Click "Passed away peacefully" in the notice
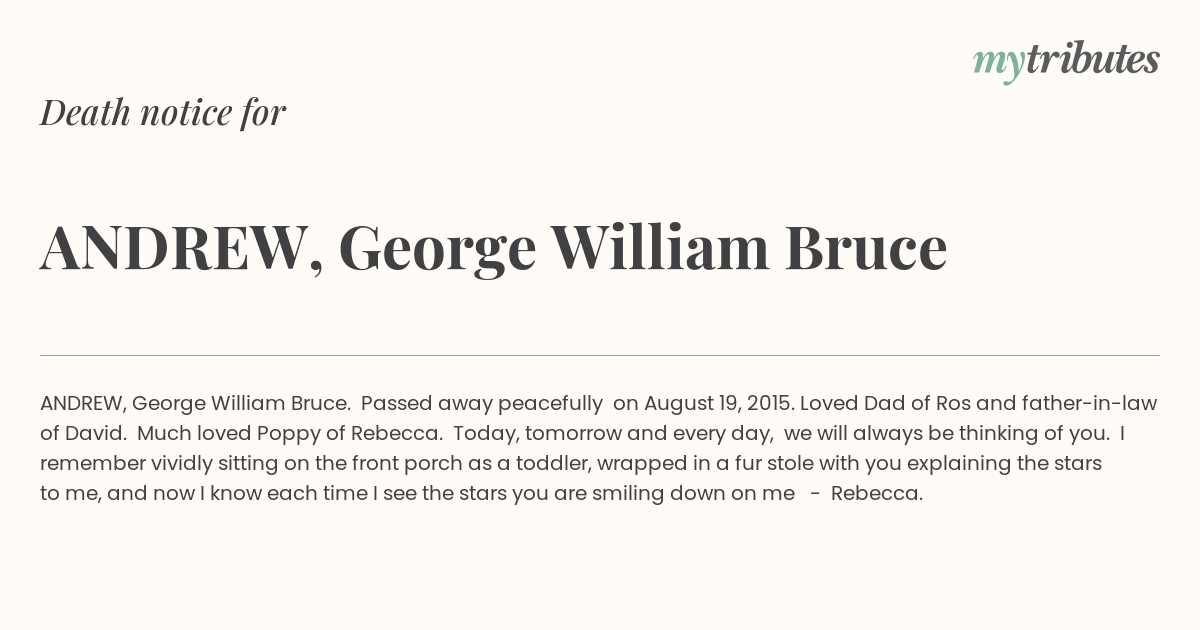The height and width of the screenshot is (630, 1200). pos(482,404)
